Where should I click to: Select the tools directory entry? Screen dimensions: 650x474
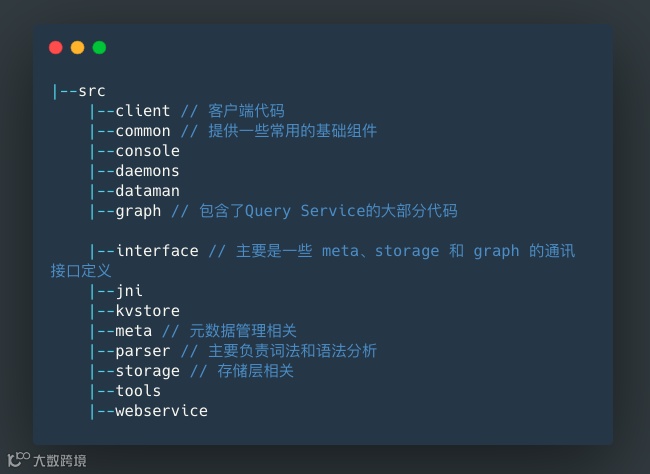click(x=138, y=391)
